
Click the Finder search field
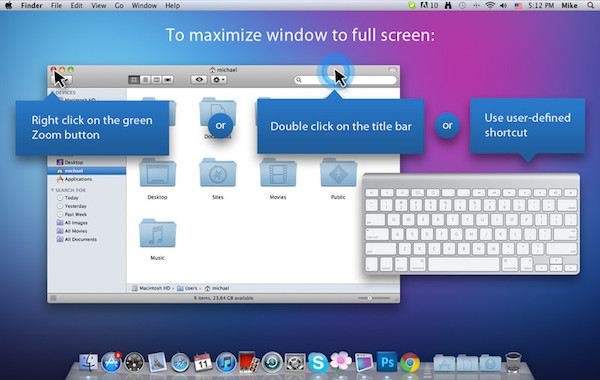click(345, 80)
